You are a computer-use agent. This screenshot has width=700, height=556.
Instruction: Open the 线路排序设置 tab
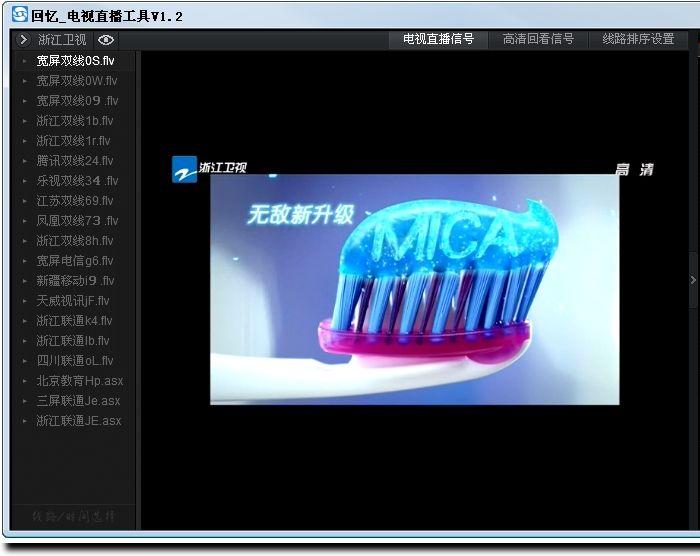[x=638, y=39]
